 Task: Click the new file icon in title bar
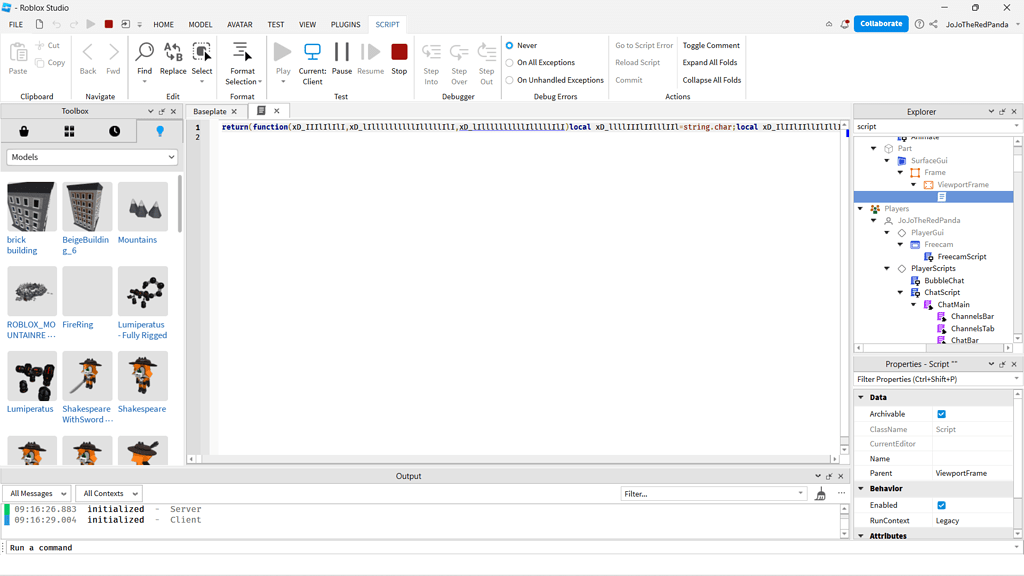[39, 24]
